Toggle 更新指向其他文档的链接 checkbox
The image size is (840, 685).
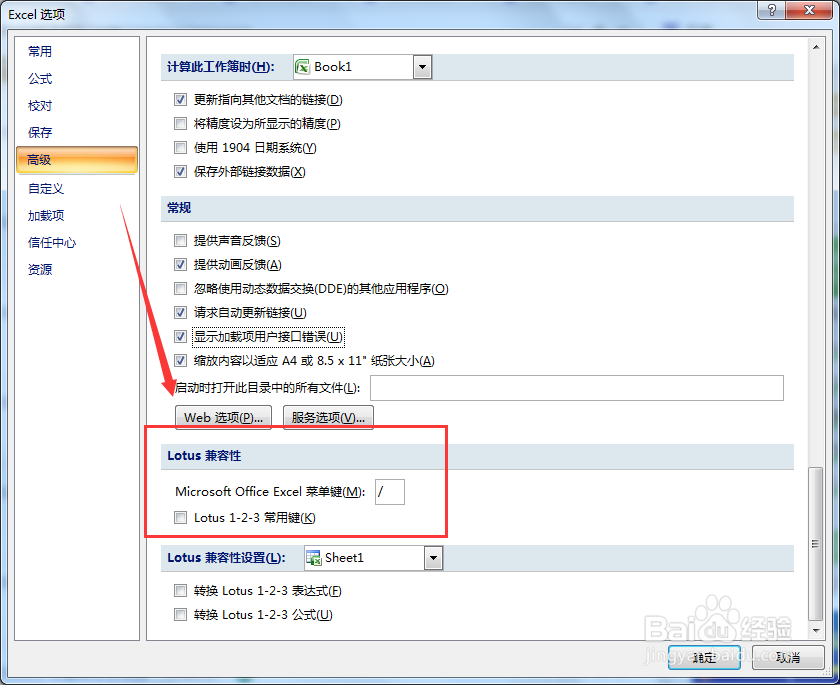coord(180,100)
